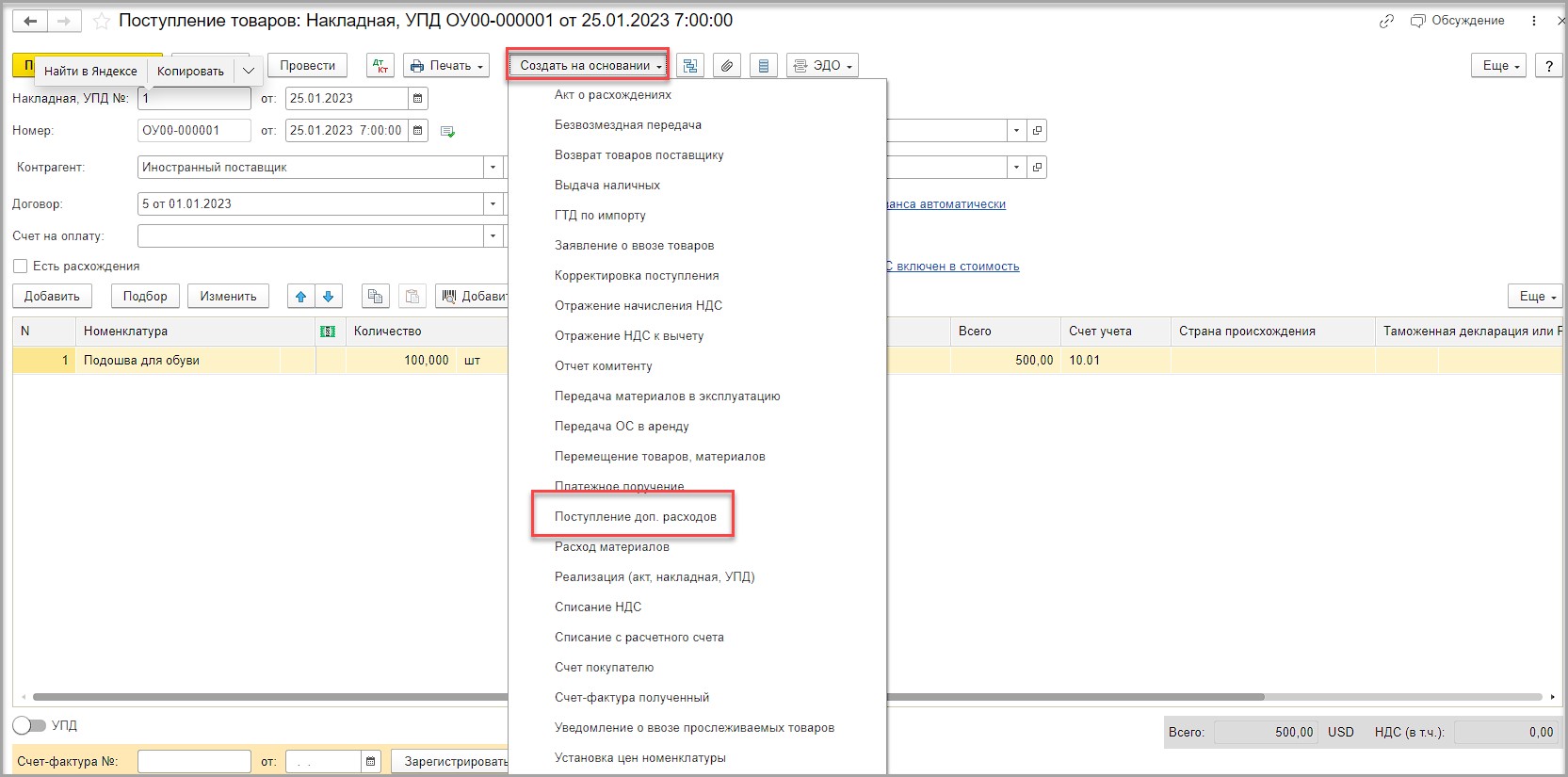Select Корректировка поступления

coord(637,275)
